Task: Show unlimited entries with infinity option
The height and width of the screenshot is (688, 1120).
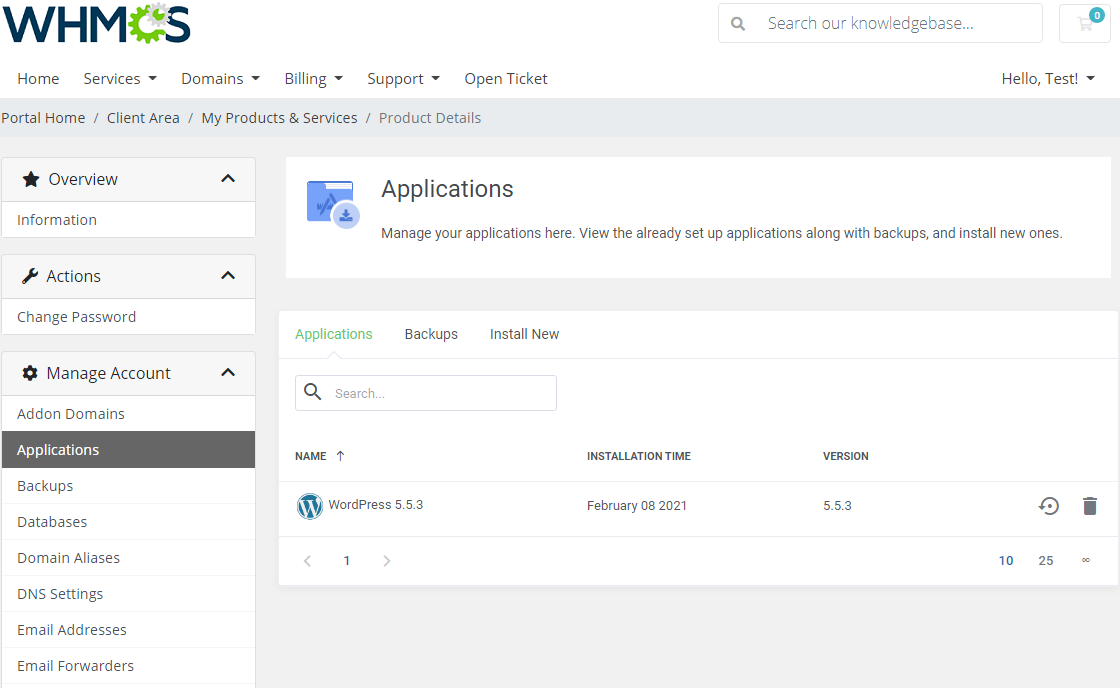Action: 1086,560
